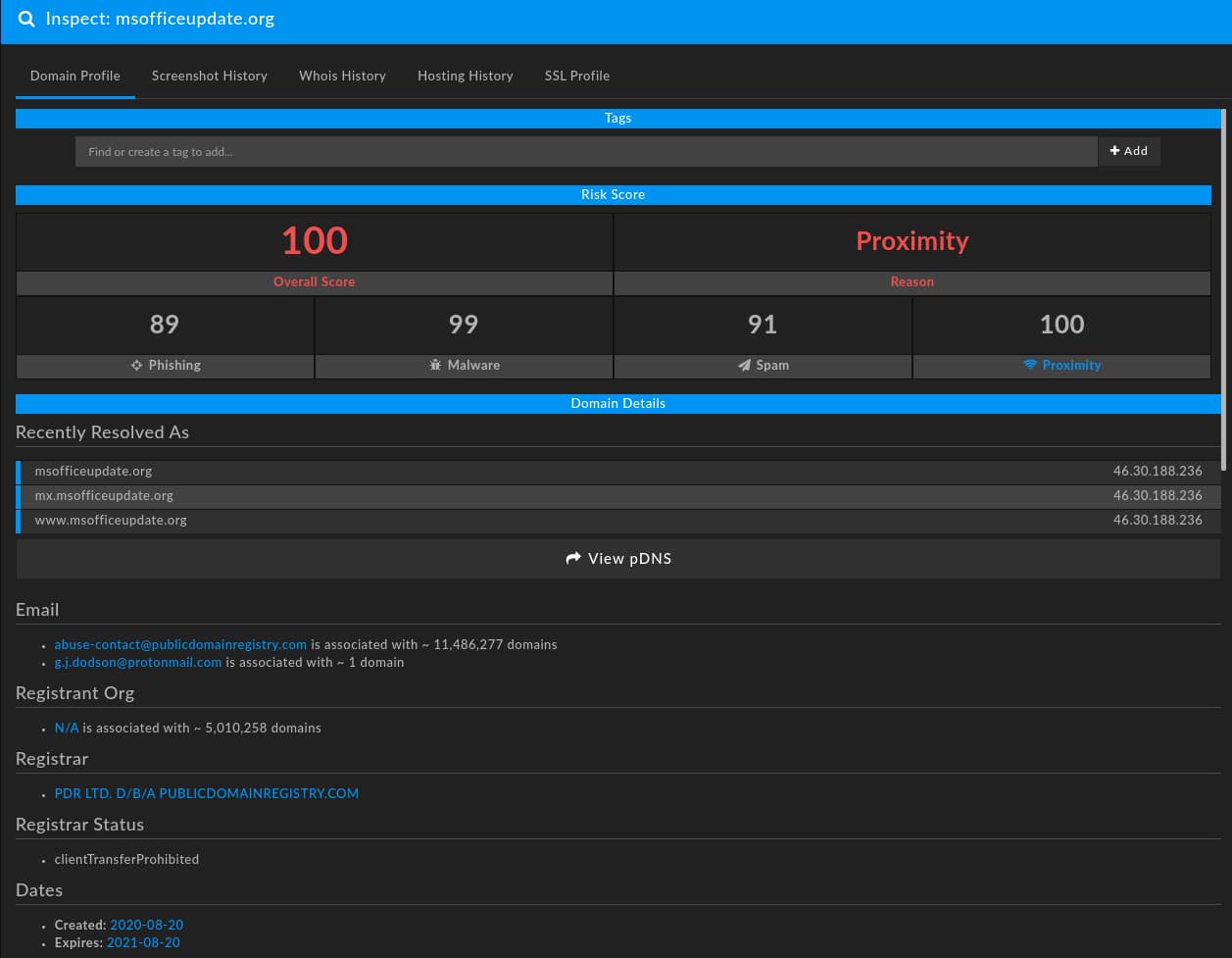Click the Domain Details section header
This screenshot has width=1232, height=958.
click(x=618, y=403)
